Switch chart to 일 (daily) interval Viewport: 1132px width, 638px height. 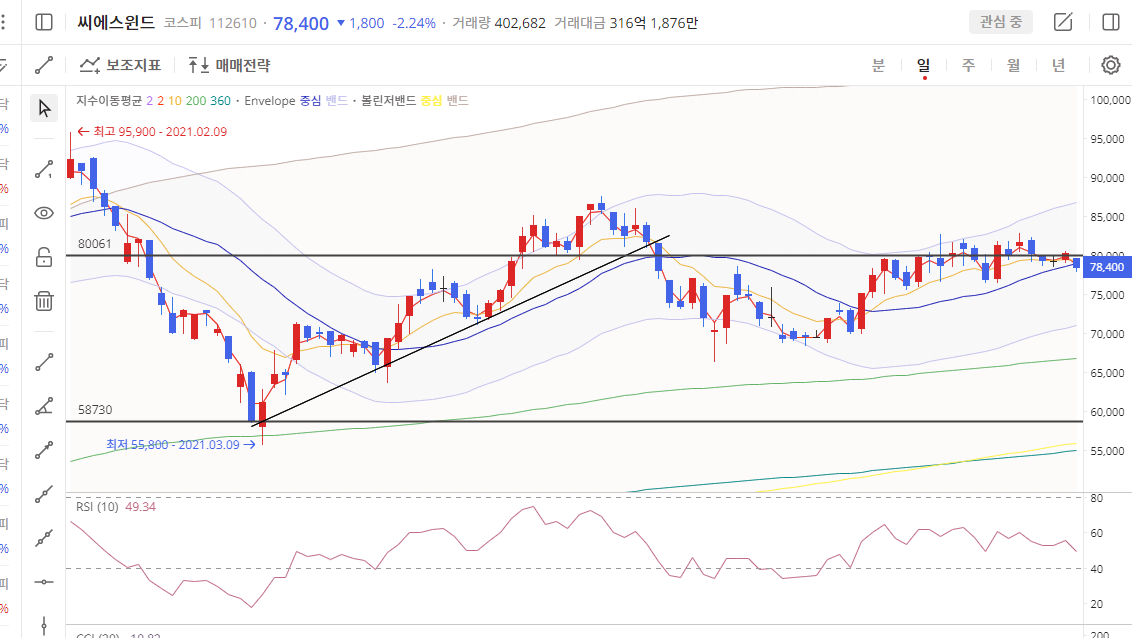tap(923, 65)
